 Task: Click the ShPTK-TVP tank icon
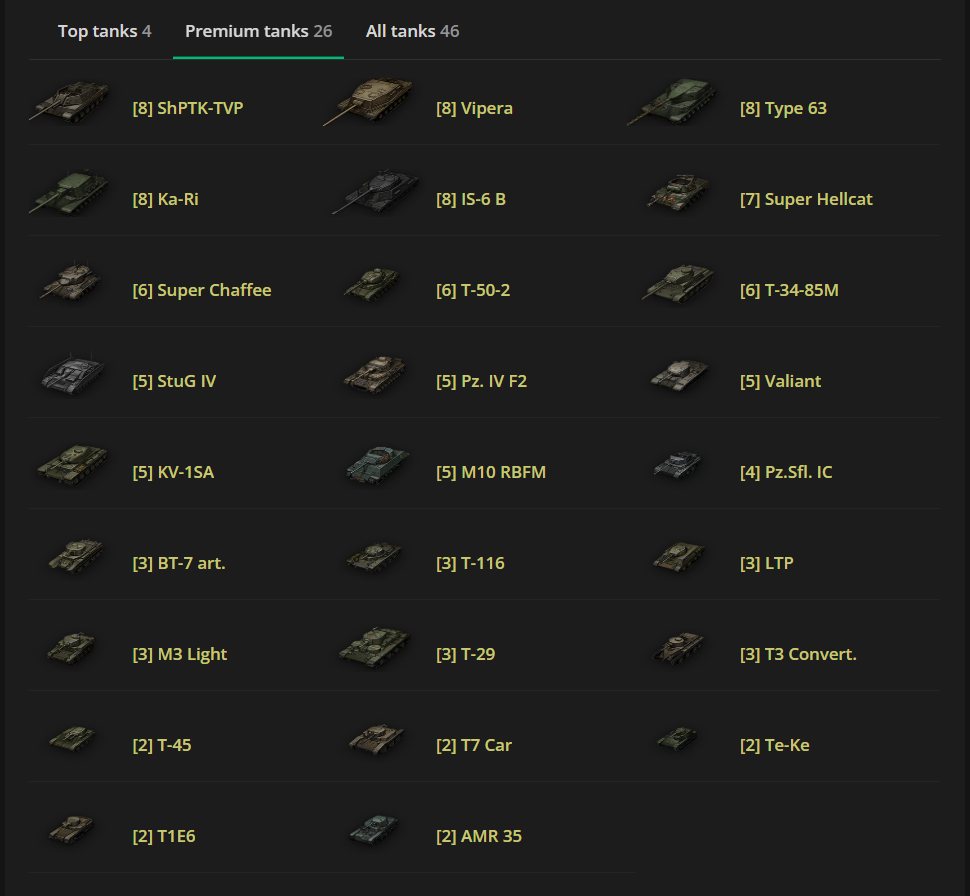coord(69,104)
